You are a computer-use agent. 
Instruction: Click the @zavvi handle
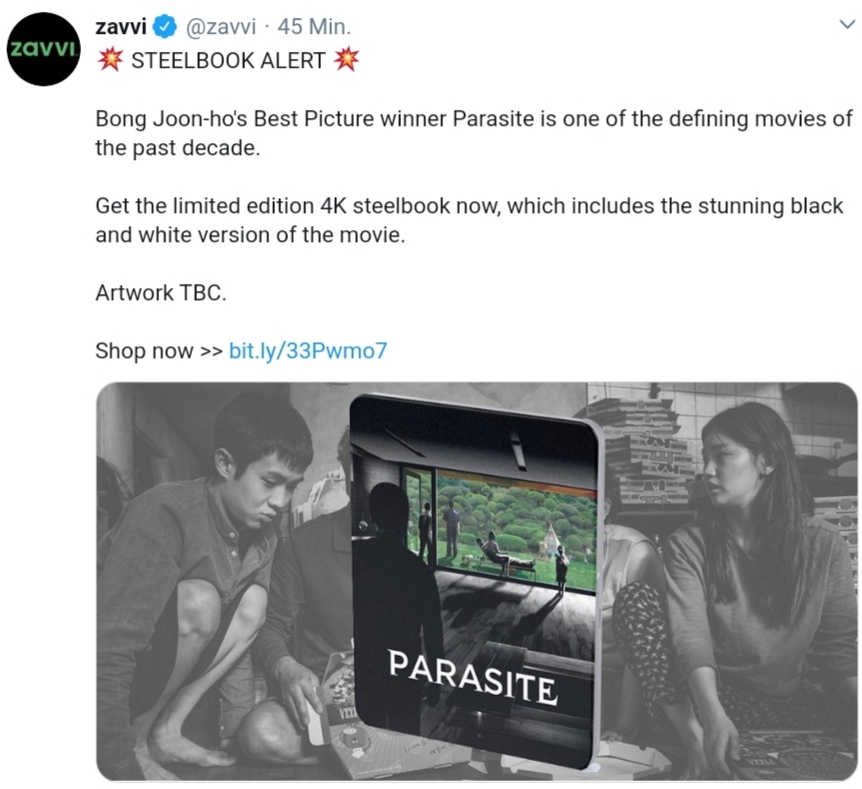coord(221,26)
